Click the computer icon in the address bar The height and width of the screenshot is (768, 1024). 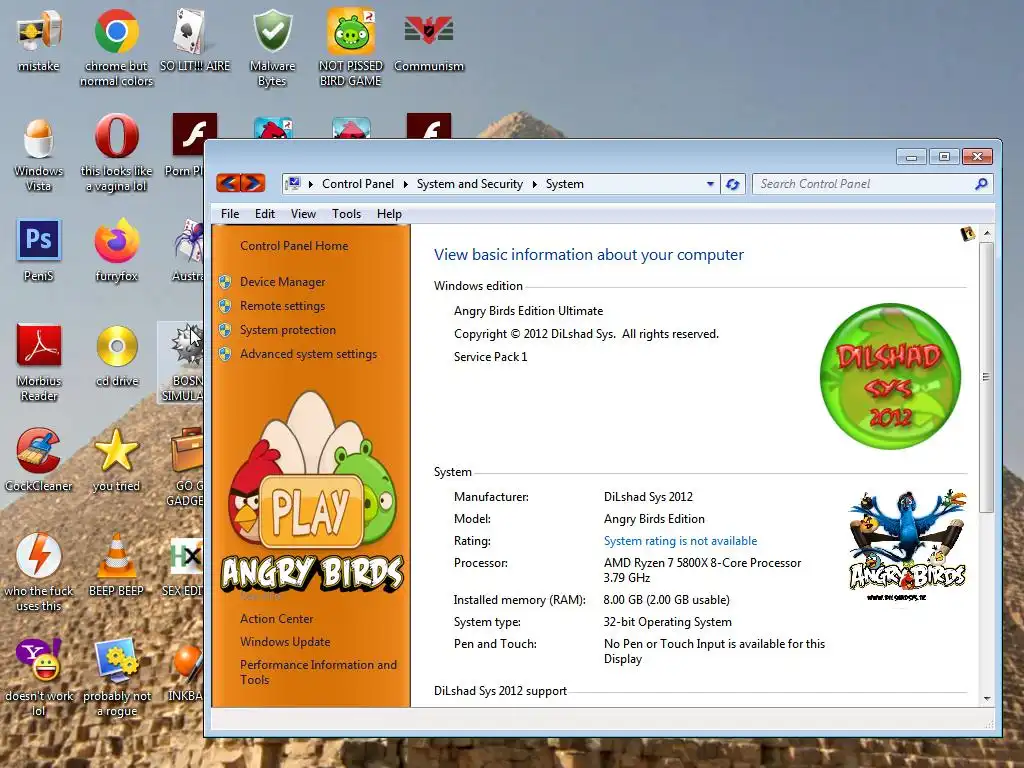(x=293, y=184)
